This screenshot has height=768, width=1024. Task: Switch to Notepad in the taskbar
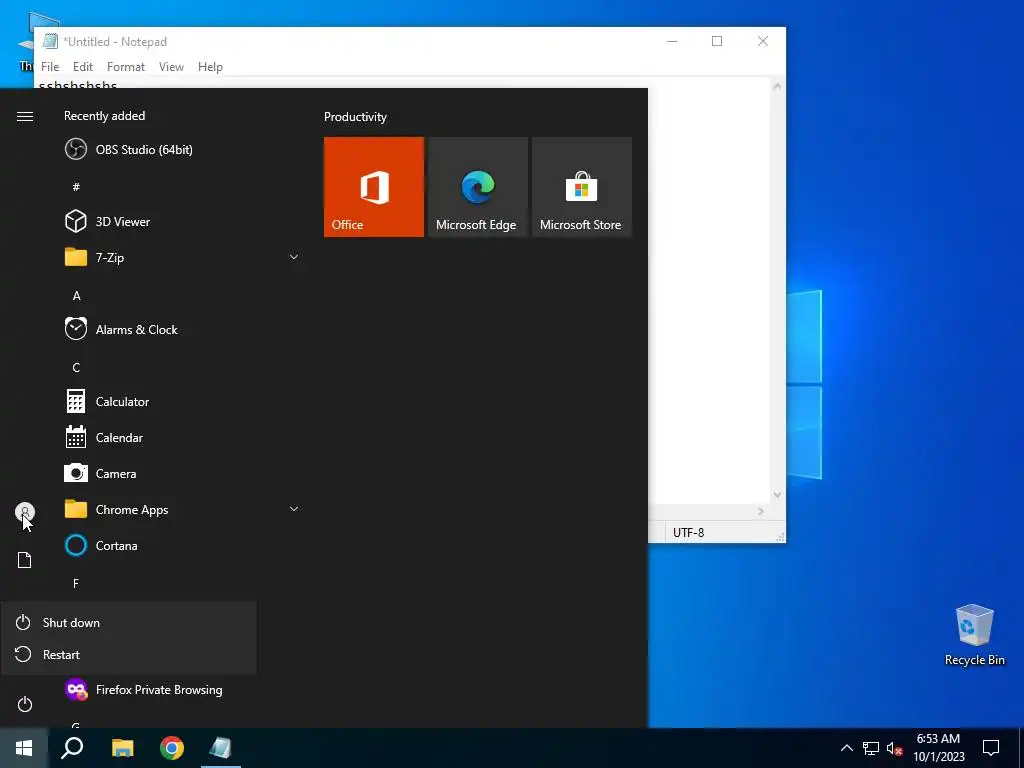click(x=221, y=748)
